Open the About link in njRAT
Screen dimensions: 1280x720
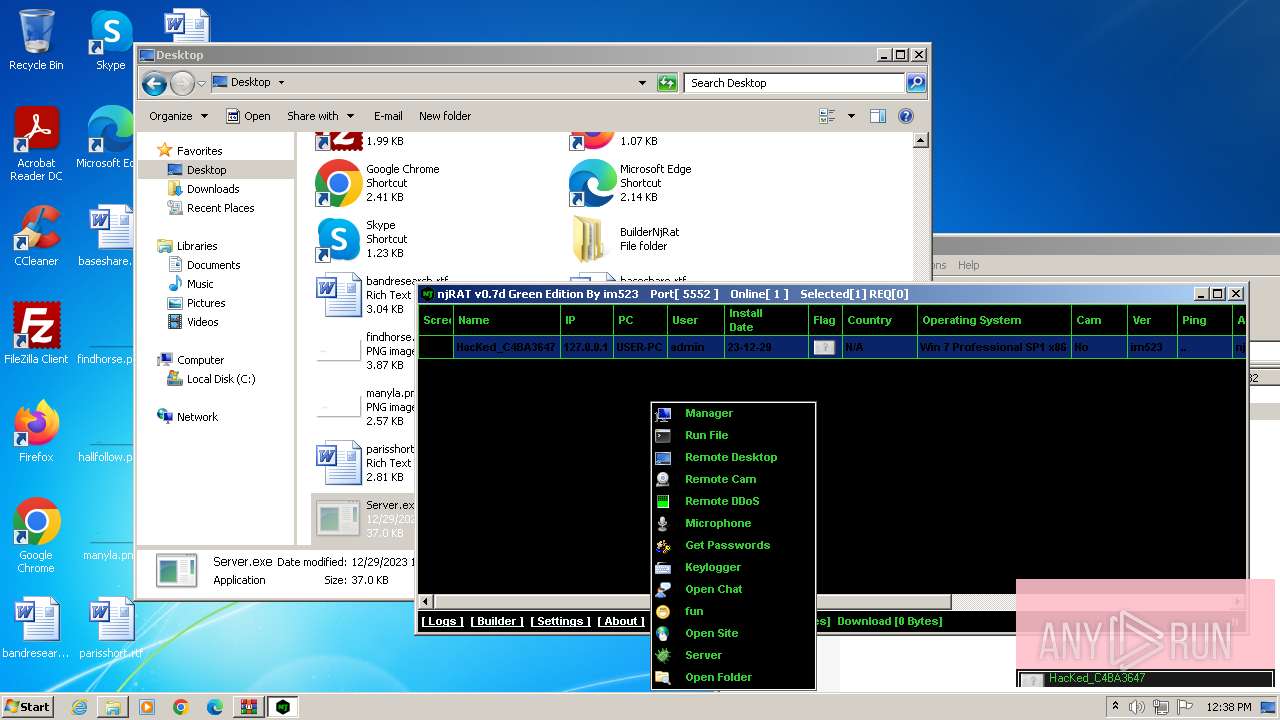621,621
